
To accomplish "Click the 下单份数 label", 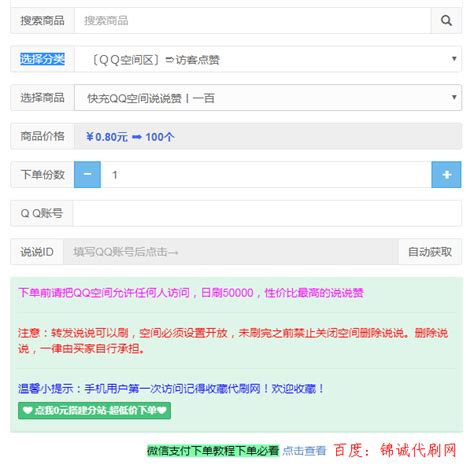I will (x=42, y=175).
